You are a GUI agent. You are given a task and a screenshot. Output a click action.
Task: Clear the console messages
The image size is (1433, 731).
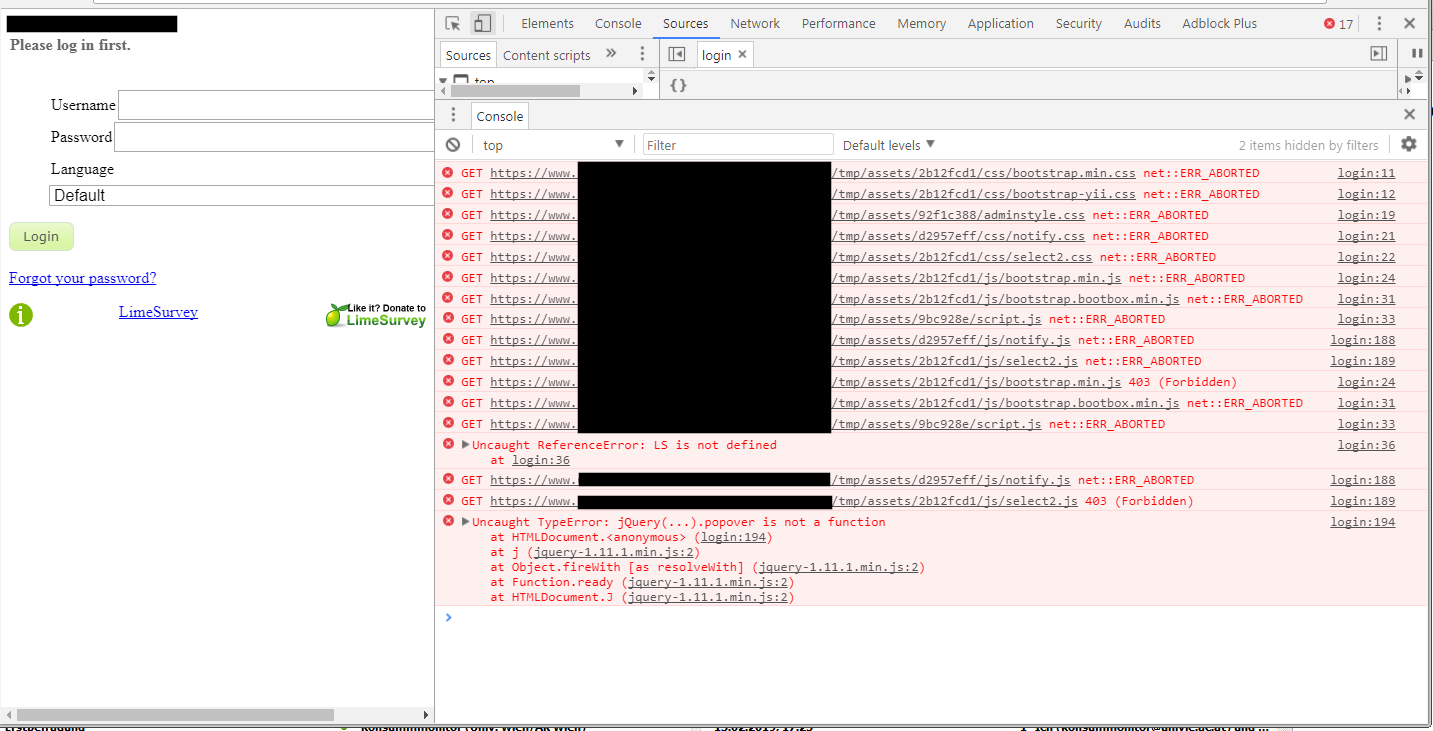453,145
